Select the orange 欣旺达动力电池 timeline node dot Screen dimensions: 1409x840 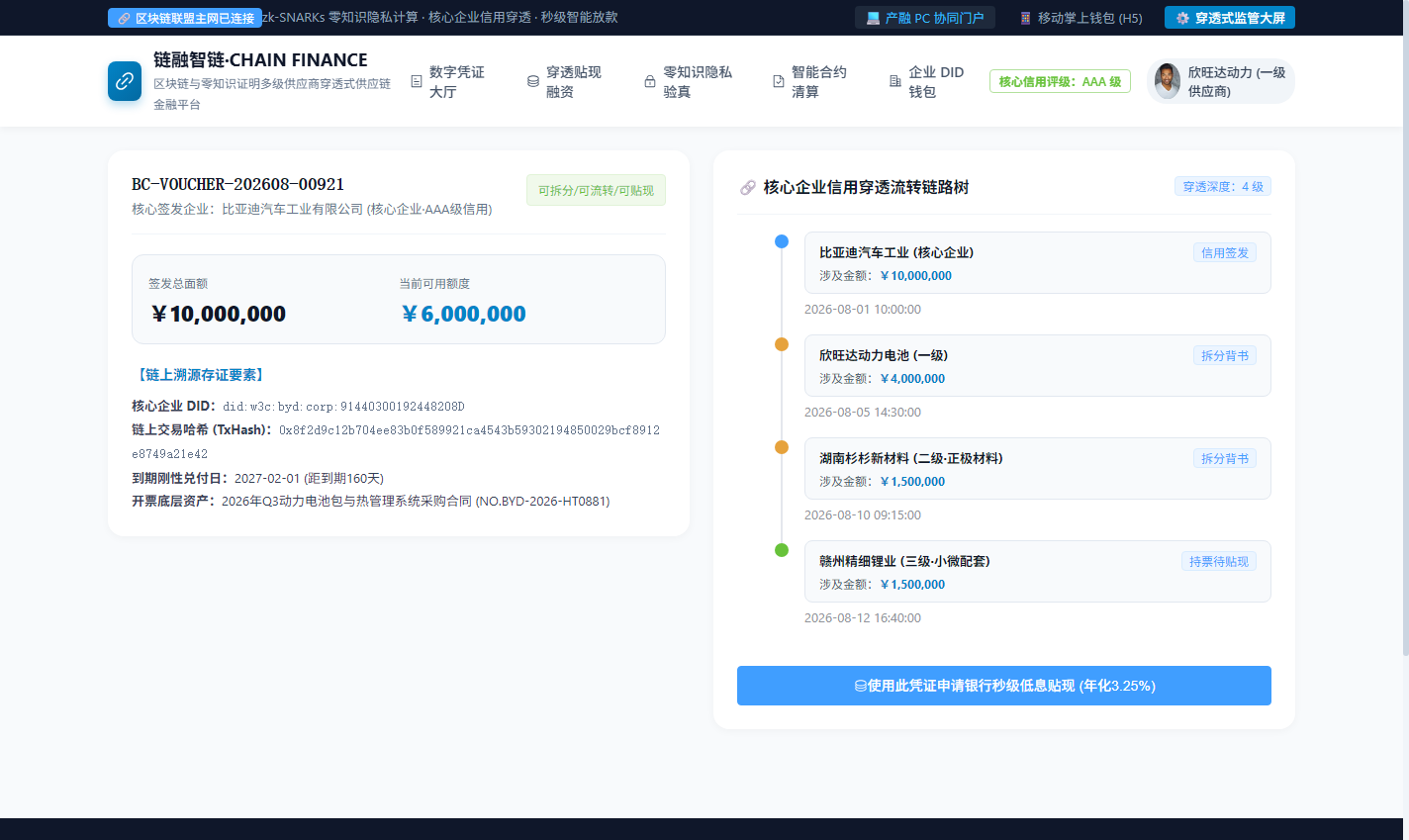click(x=782, y=344)
